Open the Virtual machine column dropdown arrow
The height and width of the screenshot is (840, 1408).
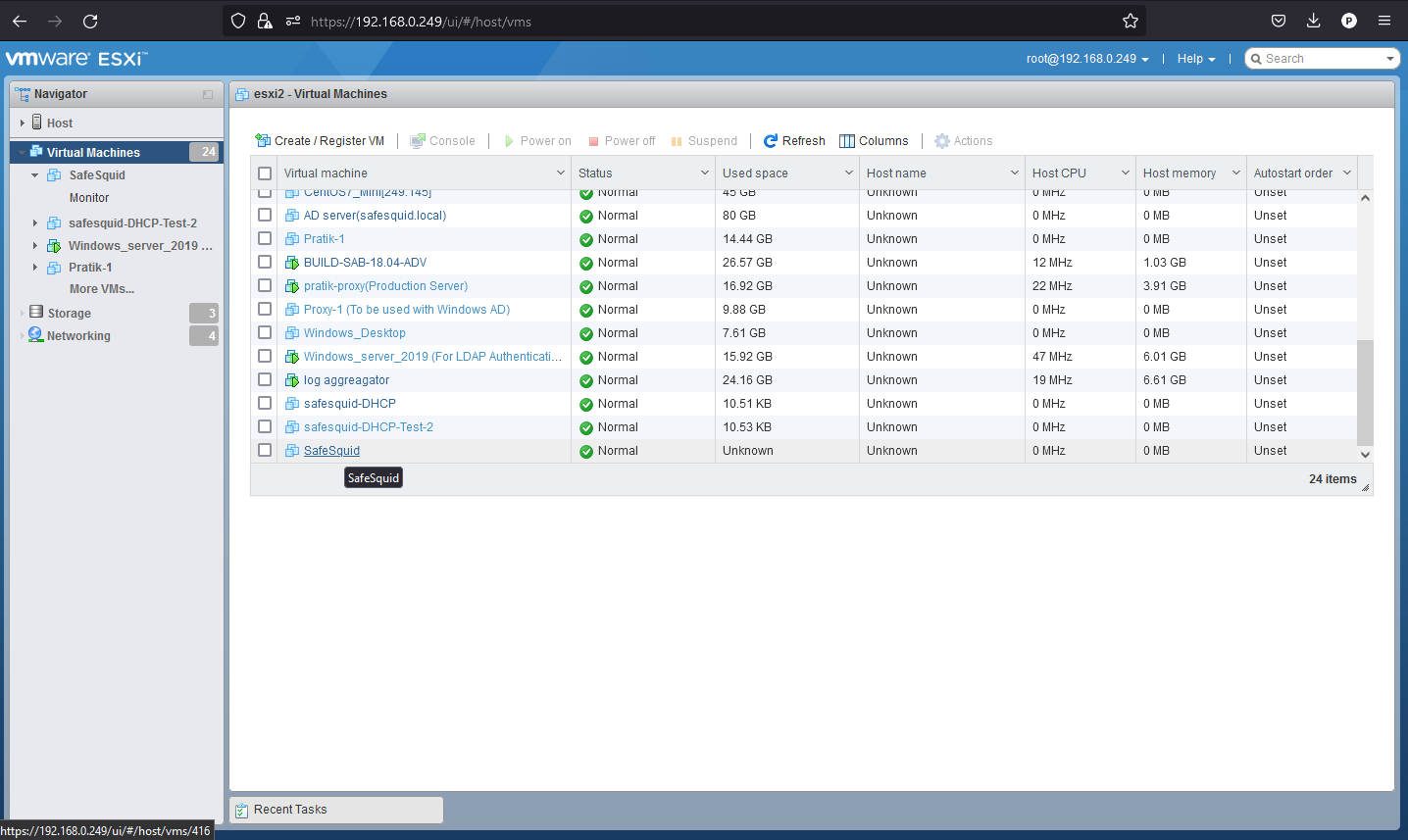point(561,173)
